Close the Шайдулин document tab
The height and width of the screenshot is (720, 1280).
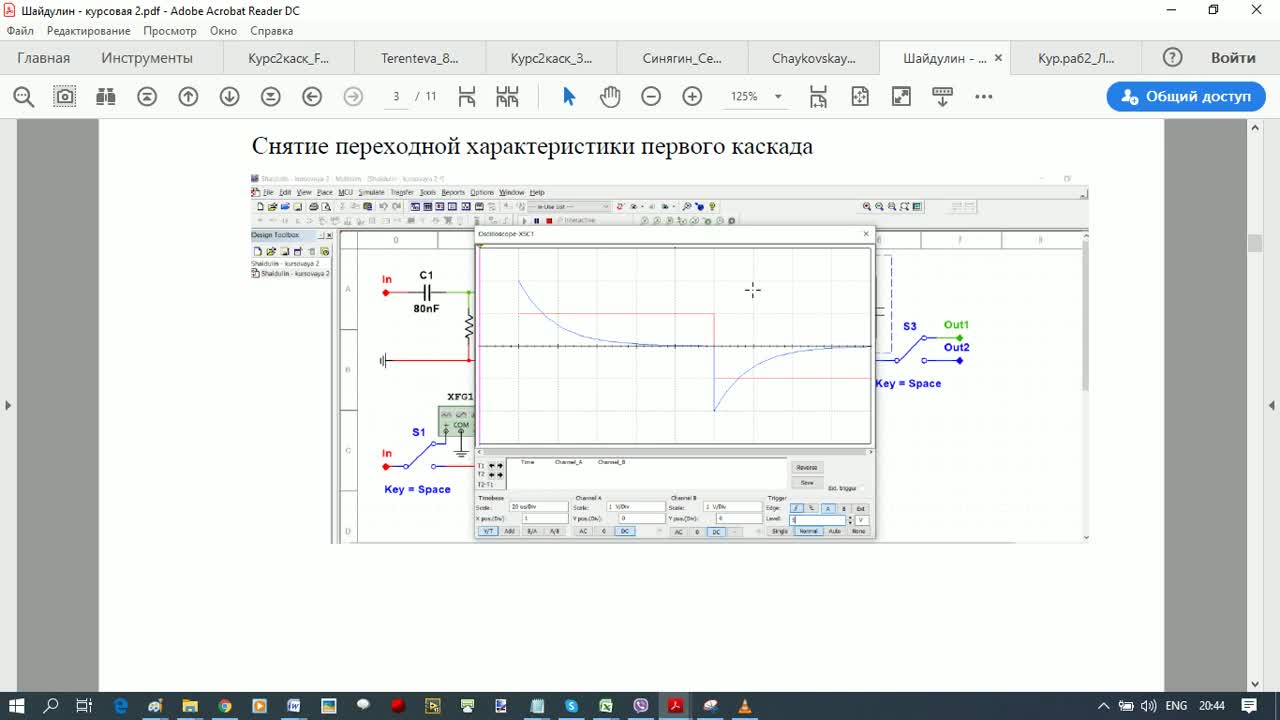[x=997, y=58]
